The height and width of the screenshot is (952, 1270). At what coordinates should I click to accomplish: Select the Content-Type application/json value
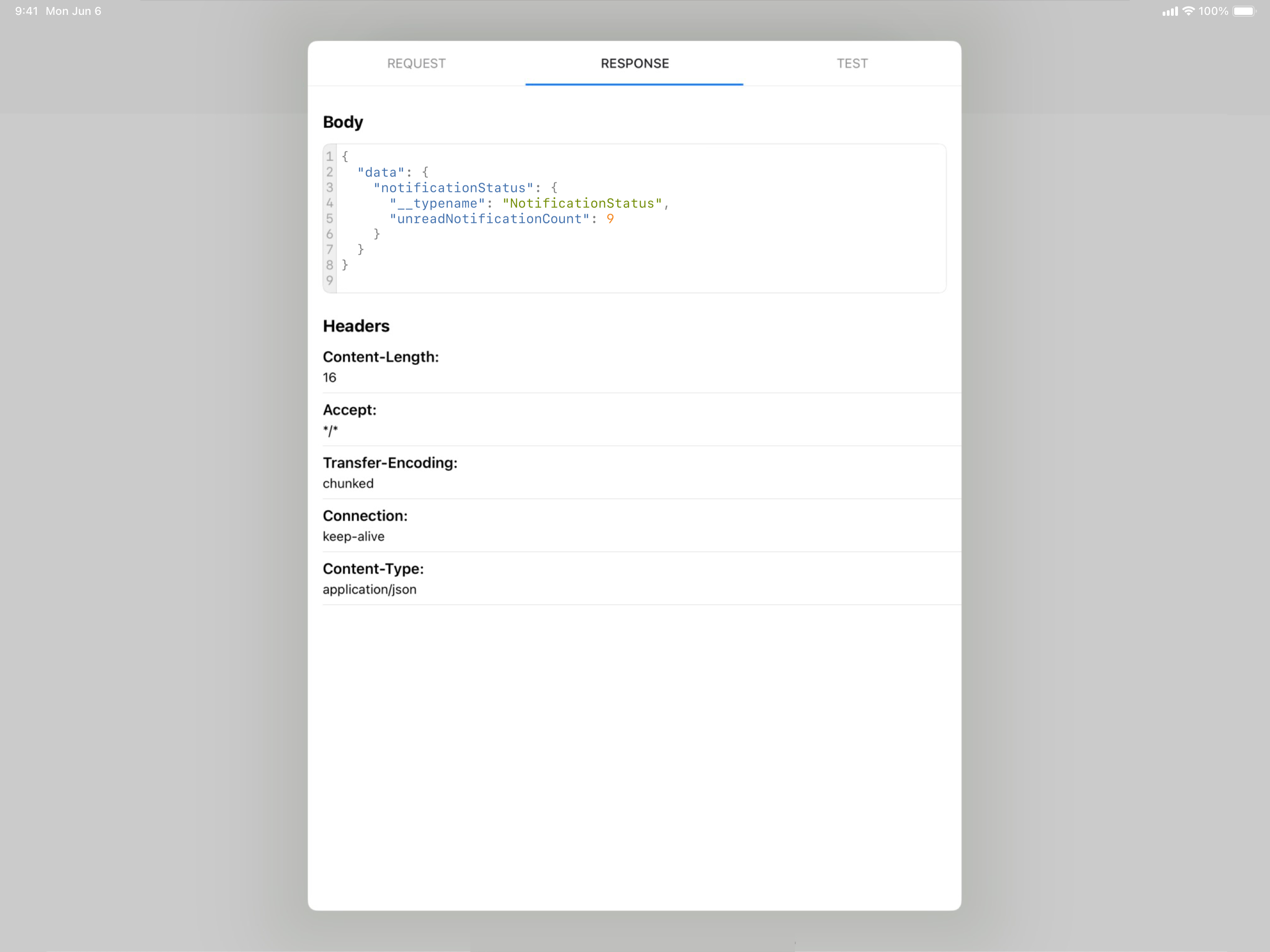(370, 589)
